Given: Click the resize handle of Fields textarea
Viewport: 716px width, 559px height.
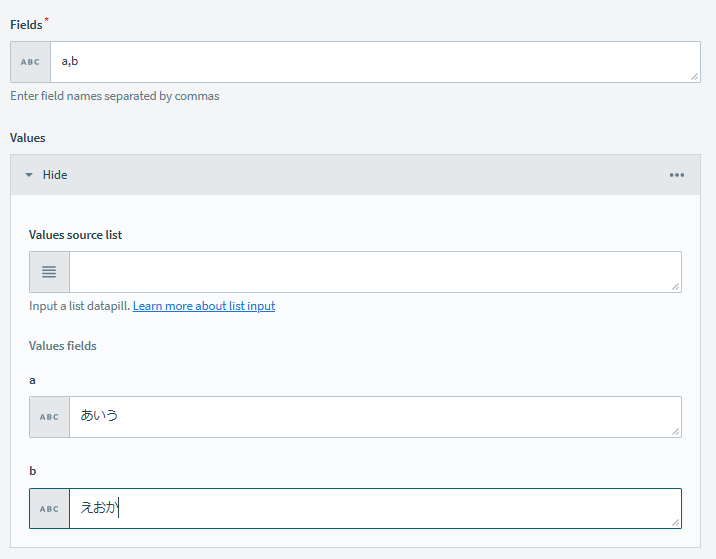Looking at the screenshot, I should click(x=694, y=76).
